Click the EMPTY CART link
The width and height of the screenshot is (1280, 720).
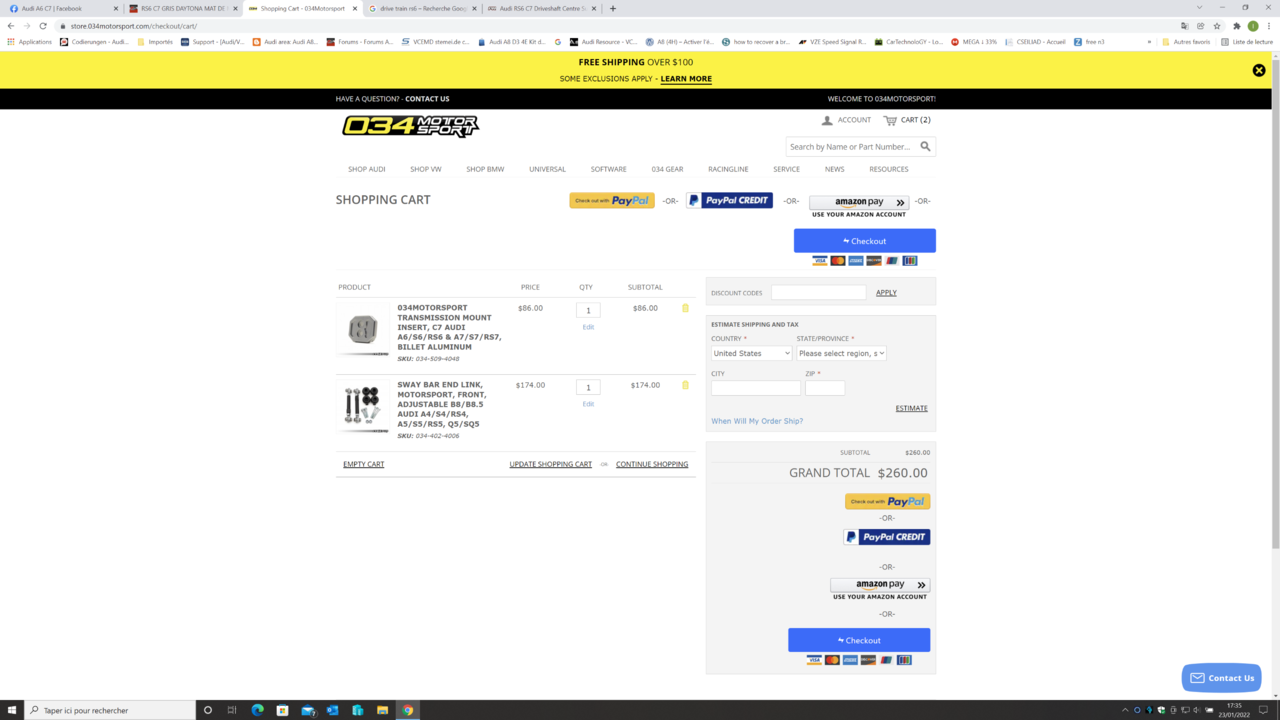pos(363,463)
